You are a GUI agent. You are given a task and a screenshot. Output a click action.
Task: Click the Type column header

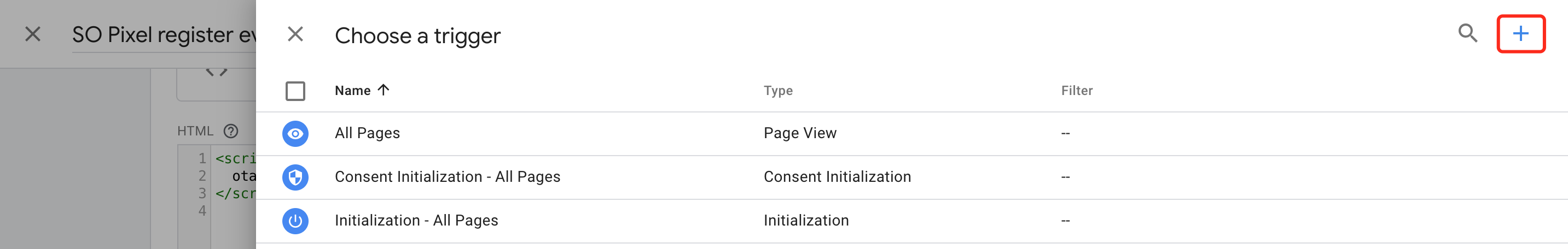(x=778, y=91)
